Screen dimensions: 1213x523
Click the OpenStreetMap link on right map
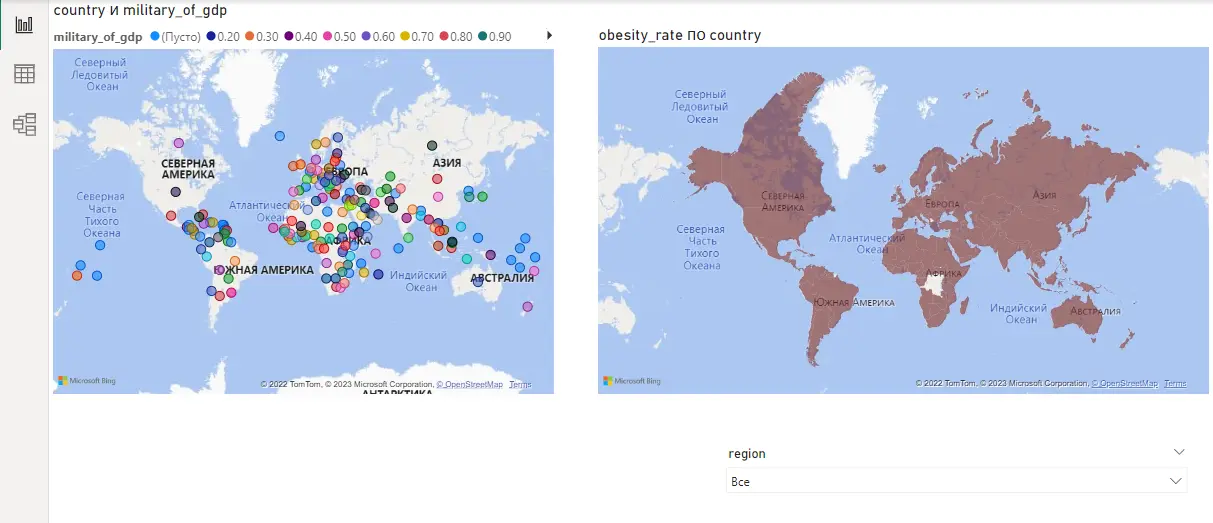tap(1127, 383)
